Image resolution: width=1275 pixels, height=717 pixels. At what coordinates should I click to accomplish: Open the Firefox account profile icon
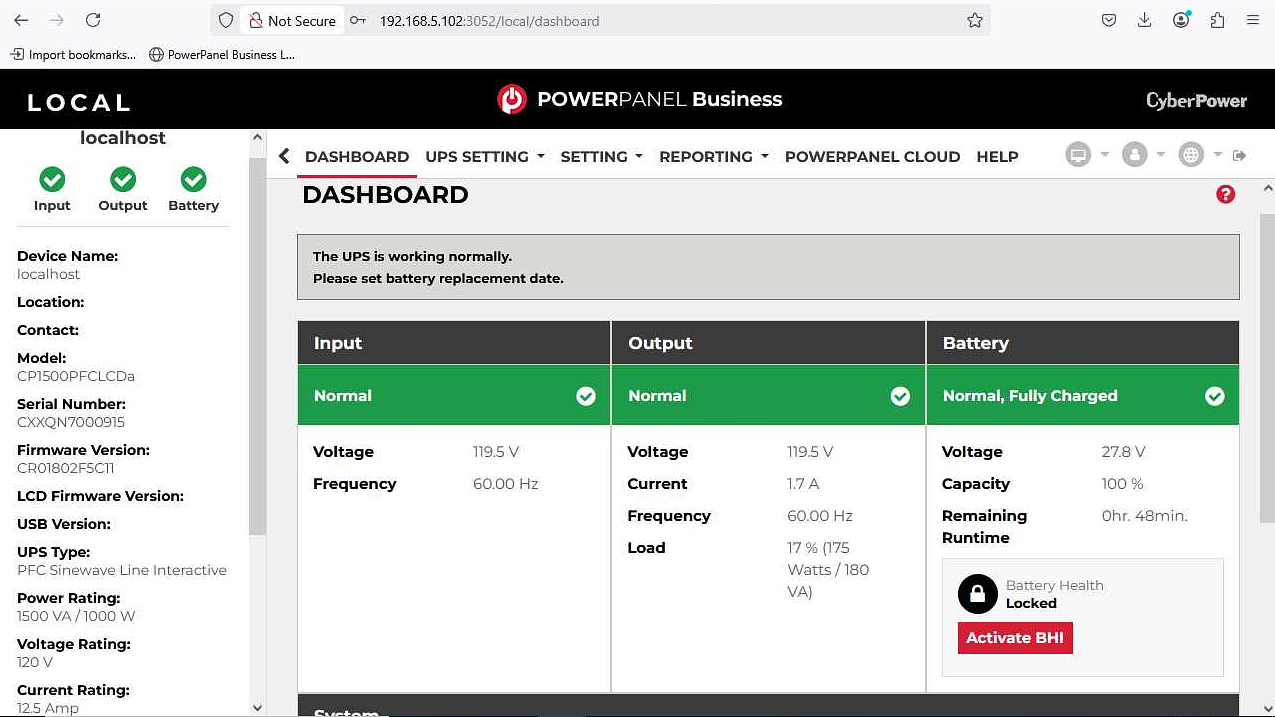1181,20
